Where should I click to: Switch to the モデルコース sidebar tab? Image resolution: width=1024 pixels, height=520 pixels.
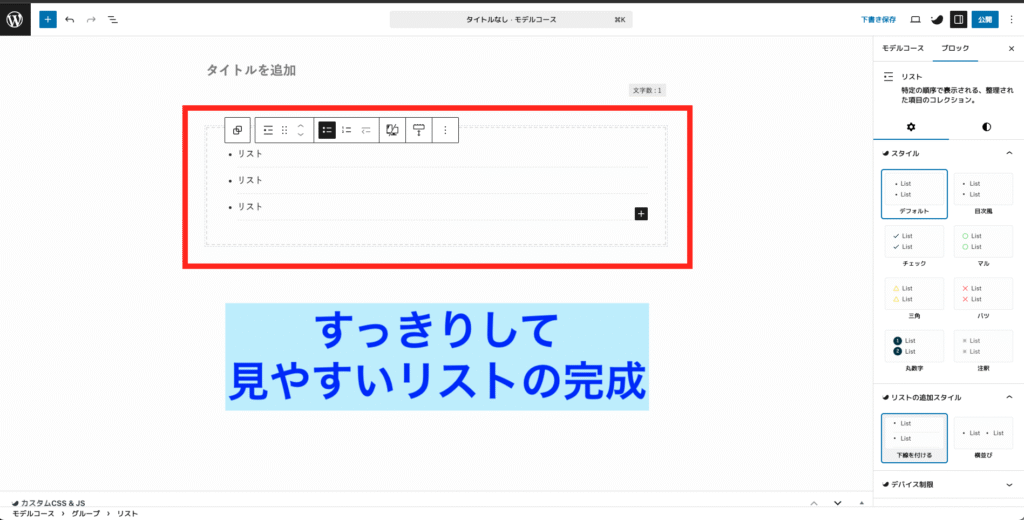coord(903,48)
